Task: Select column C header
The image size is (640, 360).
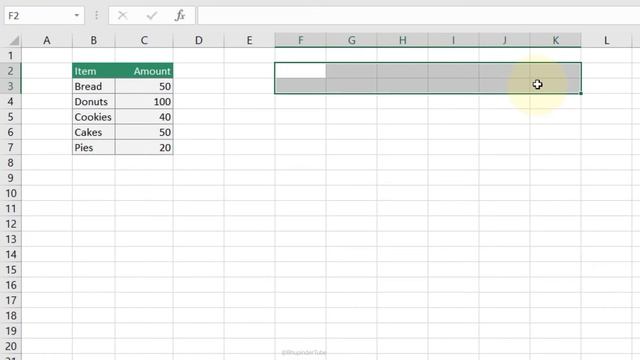Action: coord(144,40)
